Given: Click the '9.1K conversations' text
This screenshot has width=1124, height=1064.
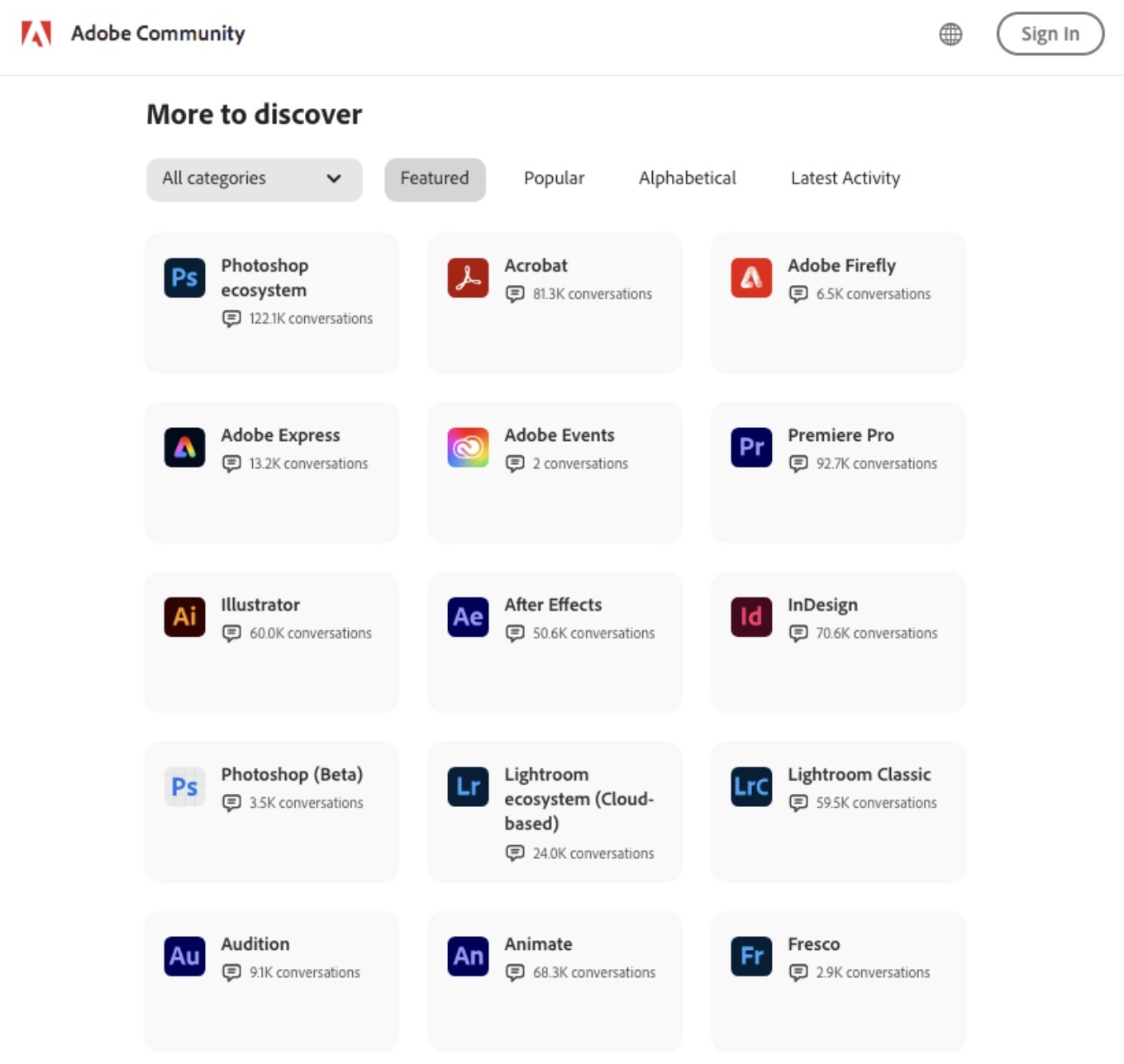Looking at the screenshot, I should (304, 972).
